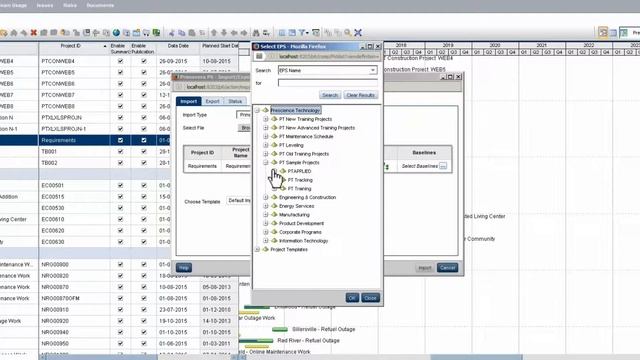Open the Documents menu at top
The width and height of the screenshot is (640, 360).
[x=100, y=5]
